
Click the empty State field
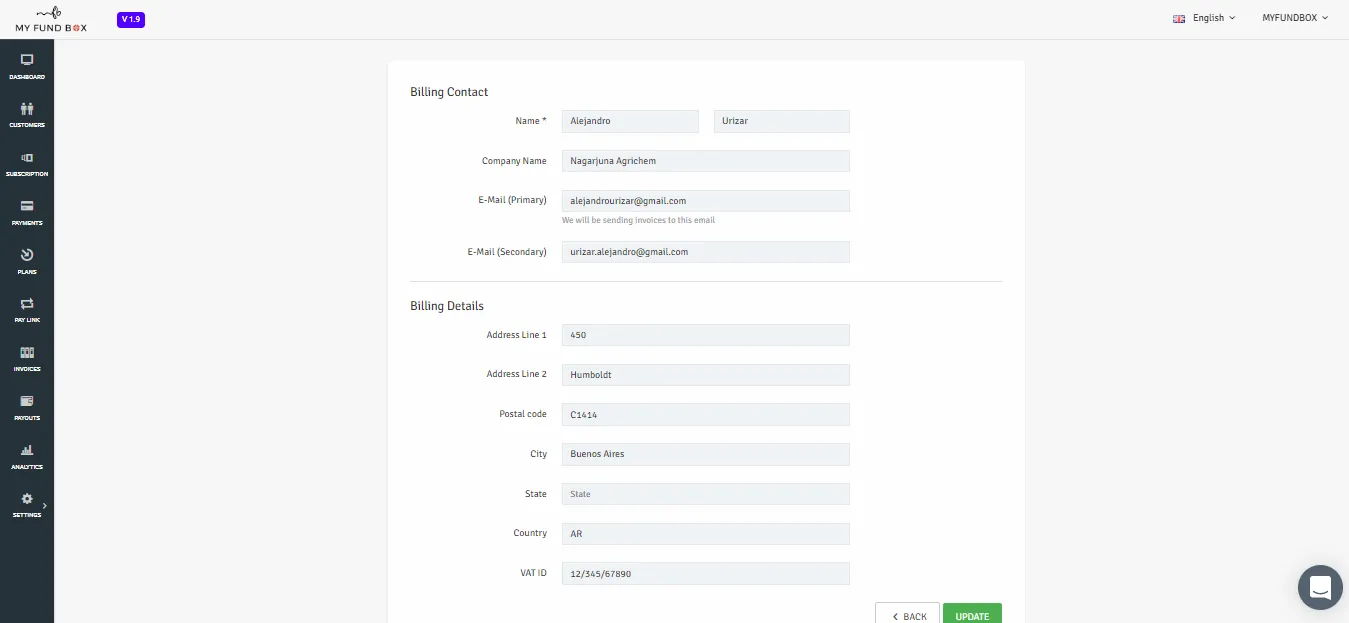[706, 494]
